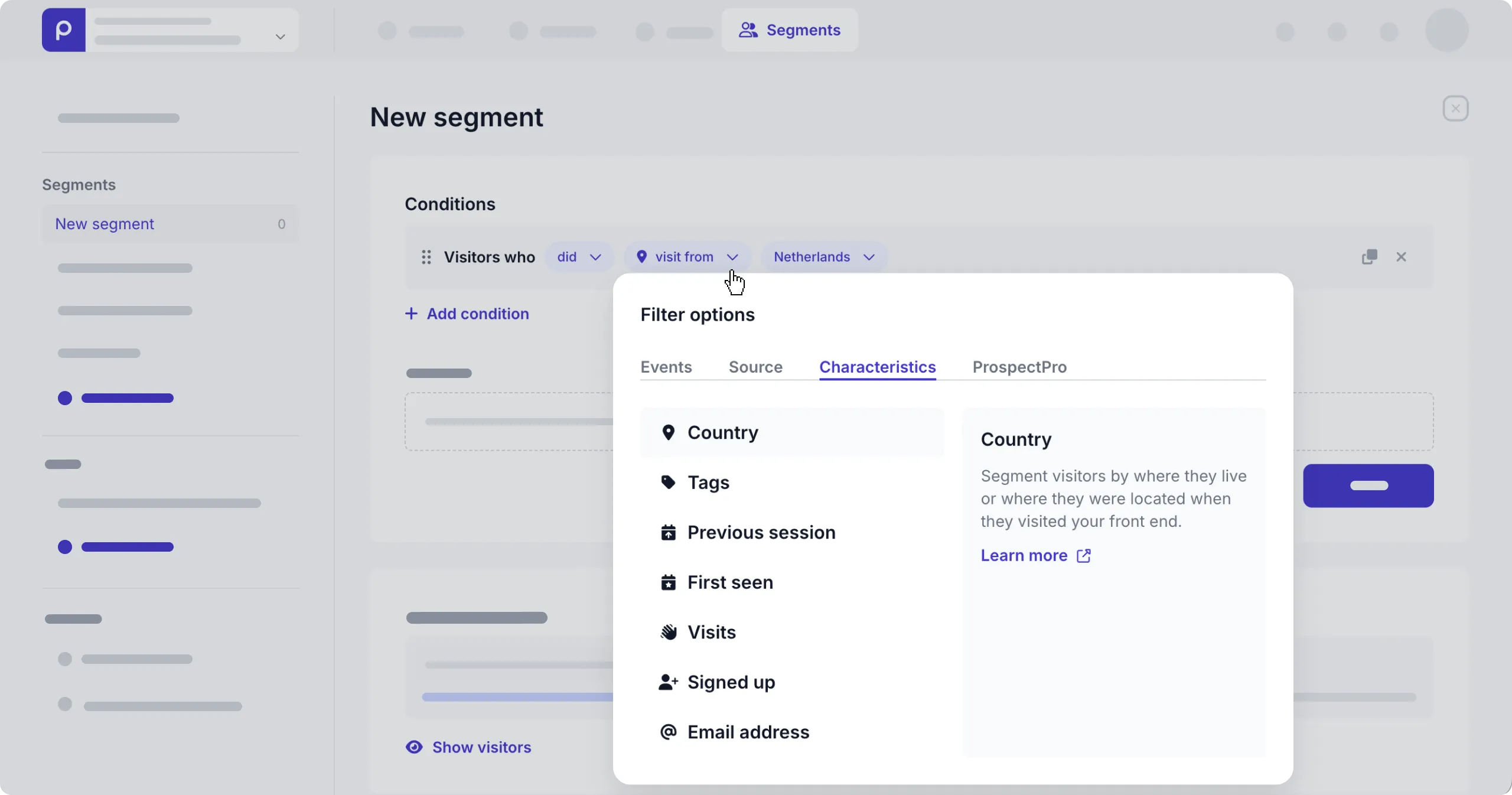This screenshot has height=795, width=1512.
Task: Open the Source tab
Action: (x=755, y=367)
